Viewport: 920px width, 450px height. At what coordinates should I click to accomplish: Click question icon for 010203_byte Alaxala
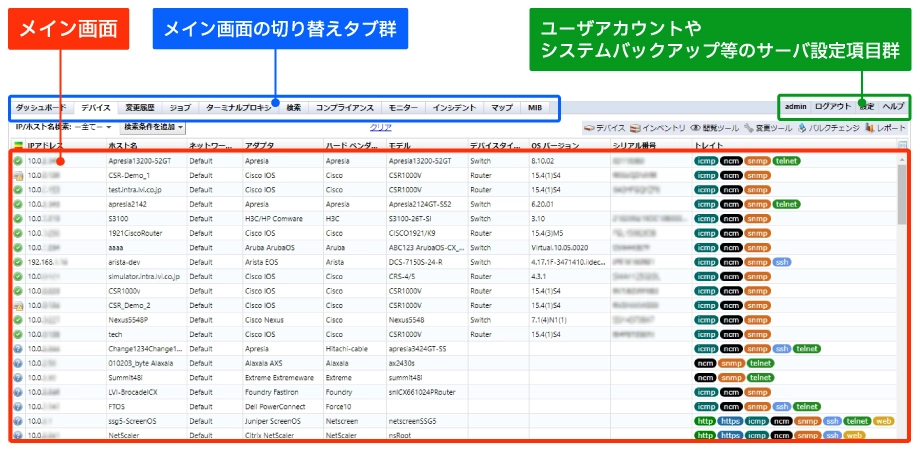18,363
